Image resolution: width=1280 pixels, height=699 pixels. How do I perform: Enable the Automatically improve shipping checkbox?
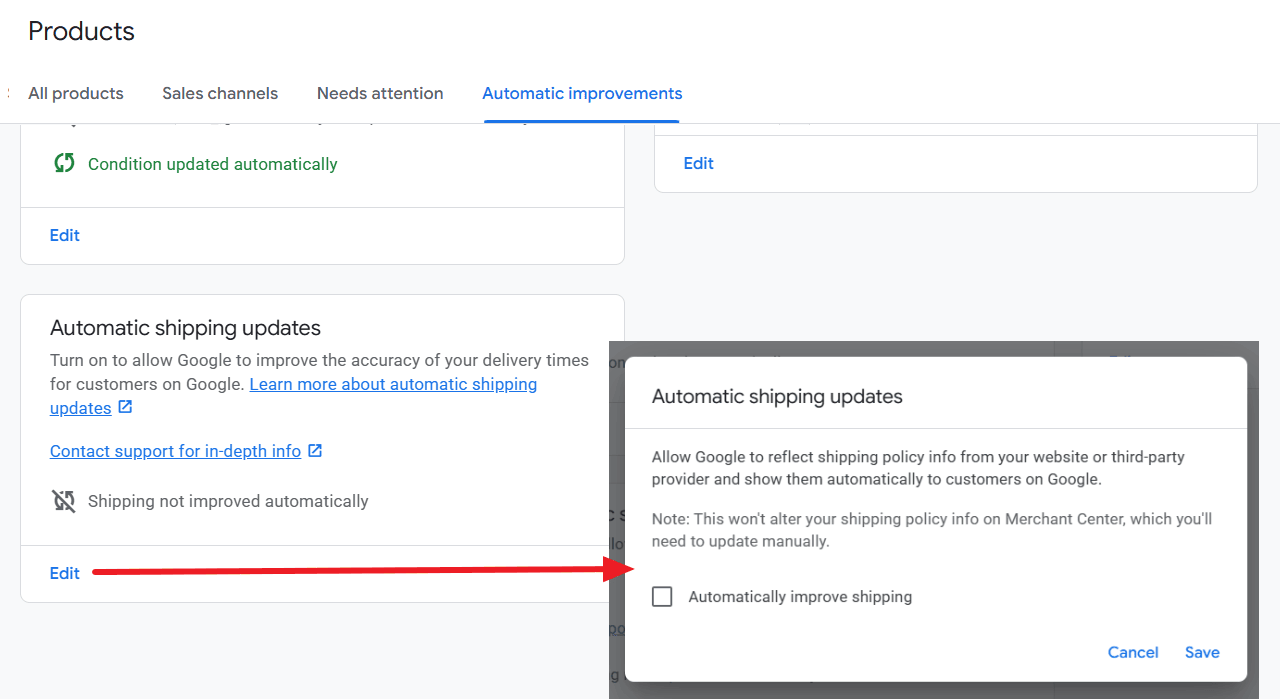pyautogui.click(x=662, y=597)
